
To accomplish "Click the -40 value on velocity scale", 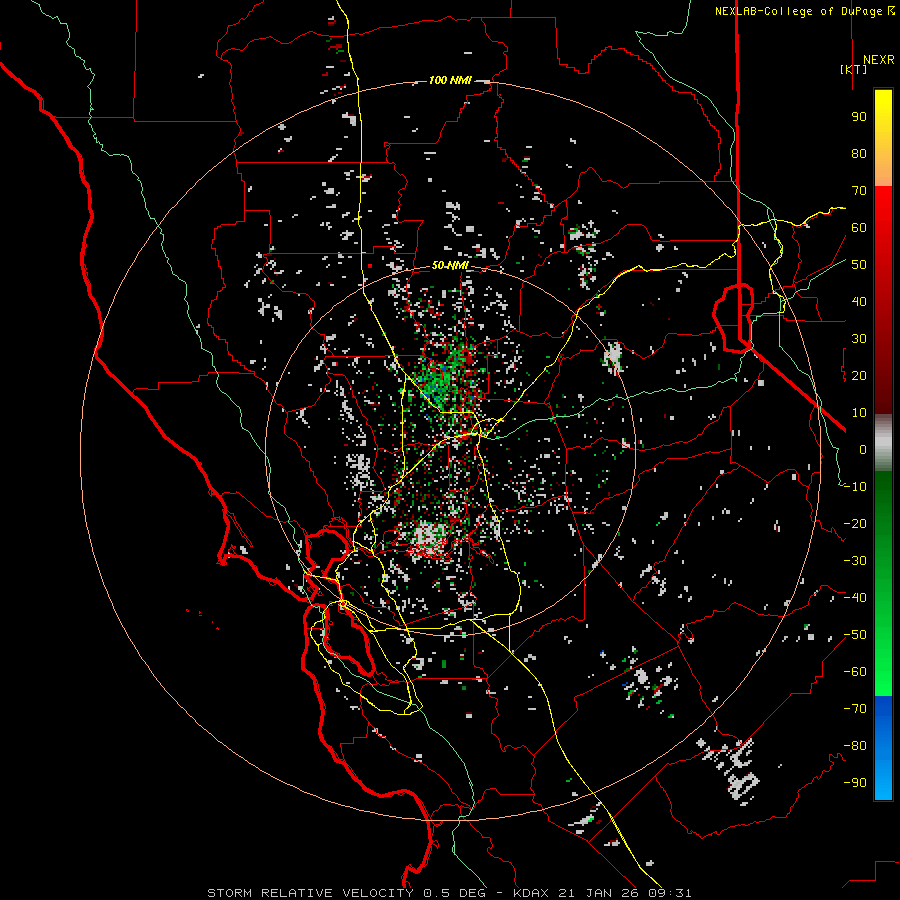I will tap(855, 598).
